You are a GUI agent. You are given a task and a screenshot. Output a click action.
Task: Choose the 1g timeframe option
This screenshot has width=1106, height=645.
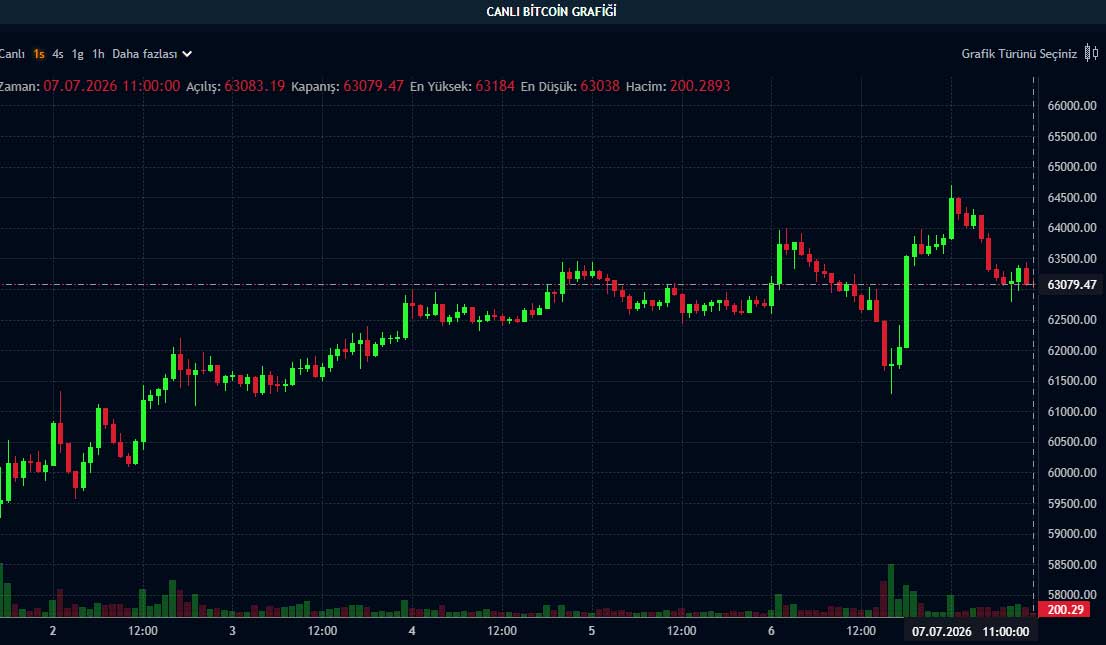coord(78,54)
